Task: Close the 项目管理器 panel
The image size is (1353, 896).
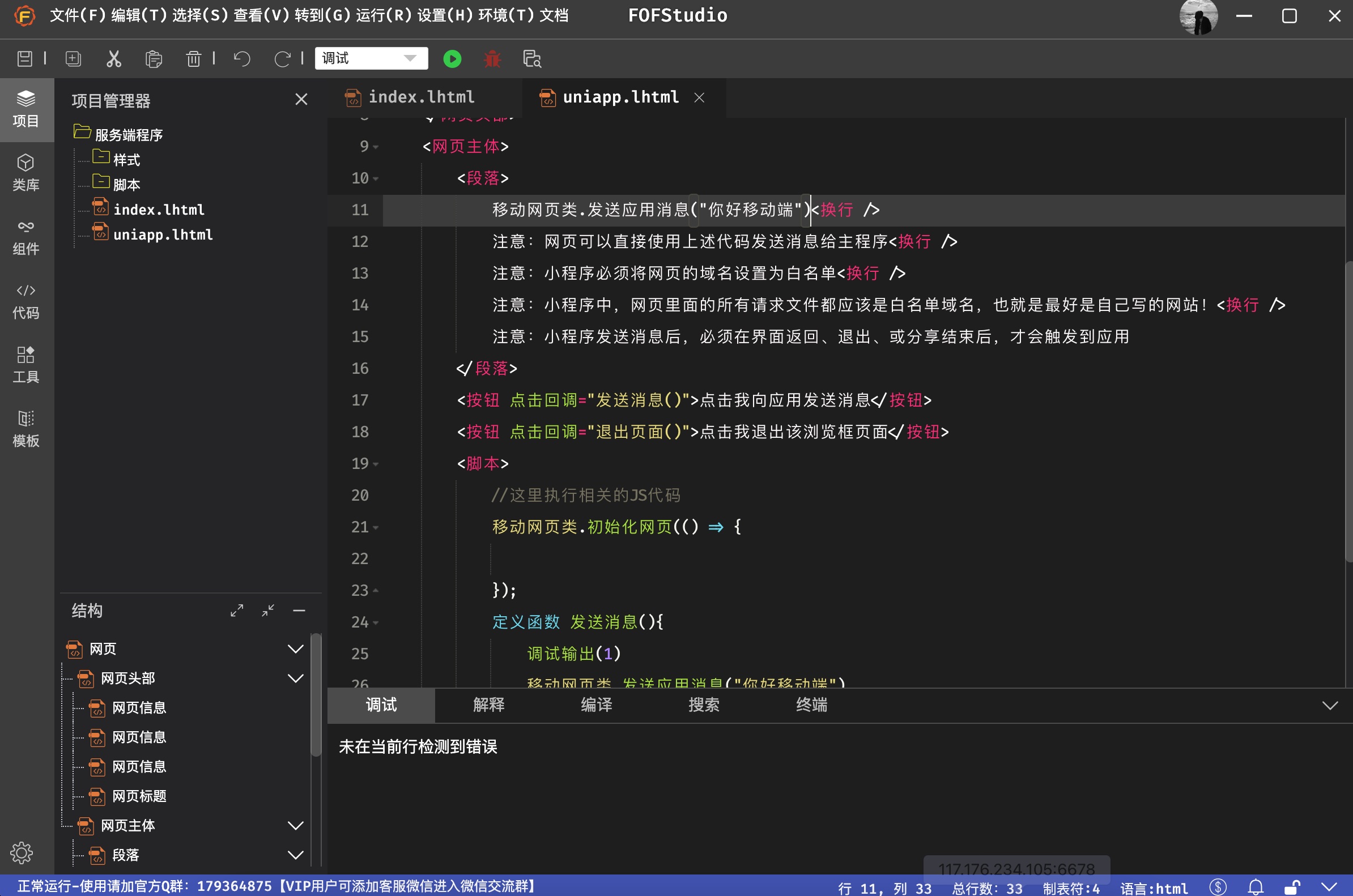Action: [301, 100]
